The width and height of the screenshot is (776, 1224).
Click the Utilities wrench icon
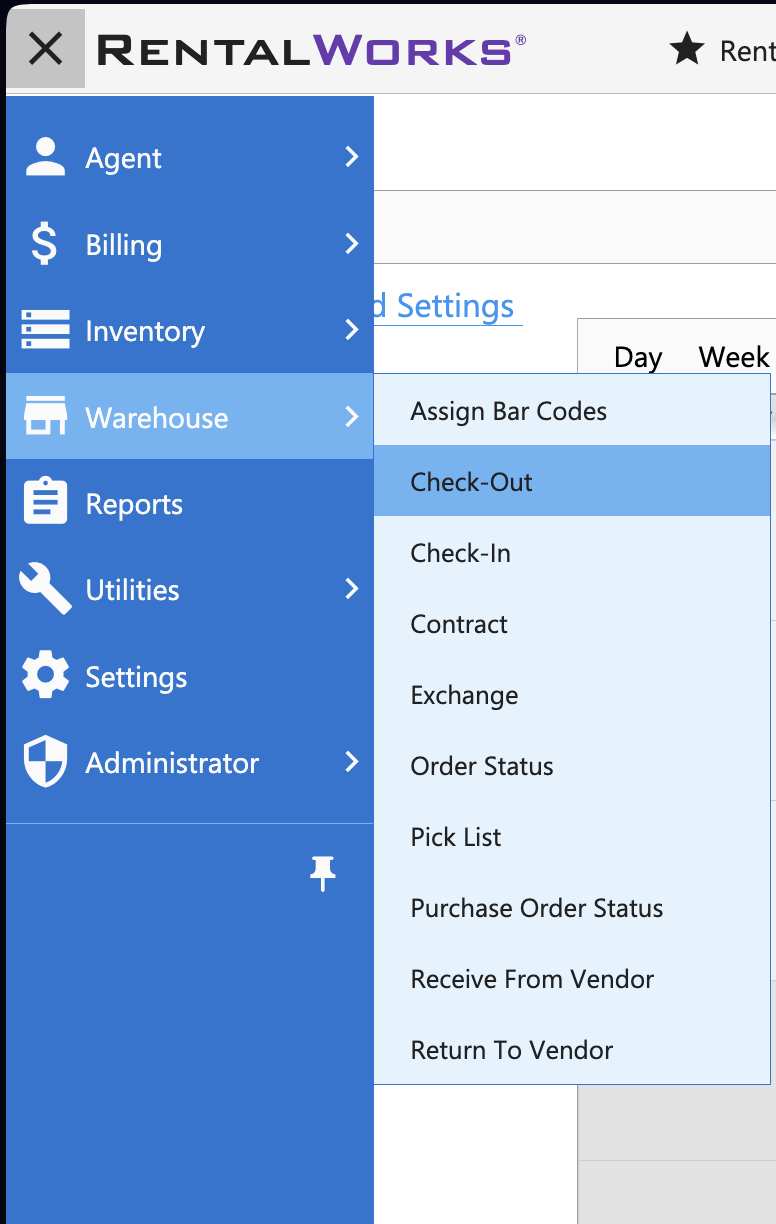tap(45, 588)
